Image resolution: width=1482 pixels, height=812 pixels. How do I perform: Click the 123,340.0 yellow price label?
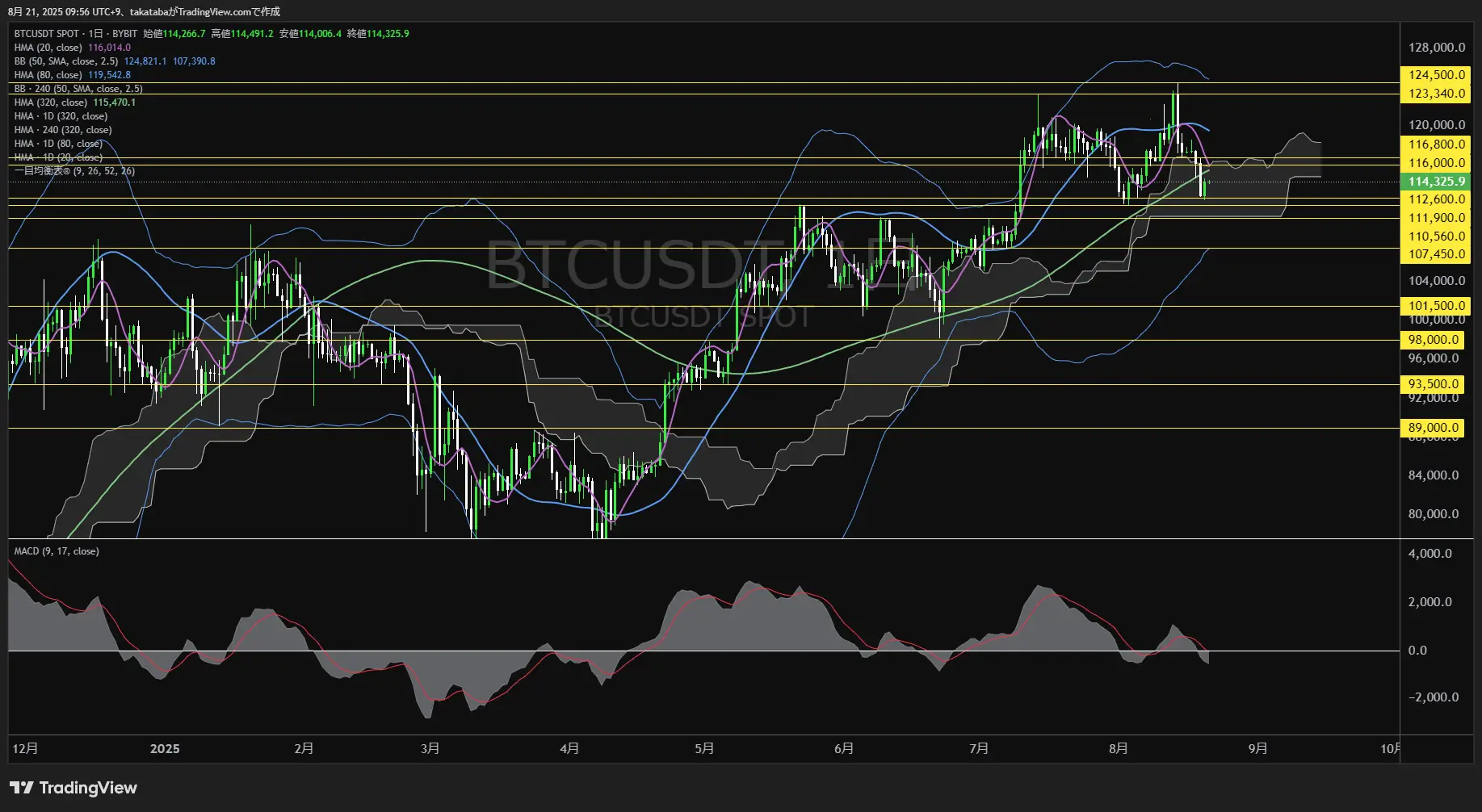click(x=1436, y=94)
